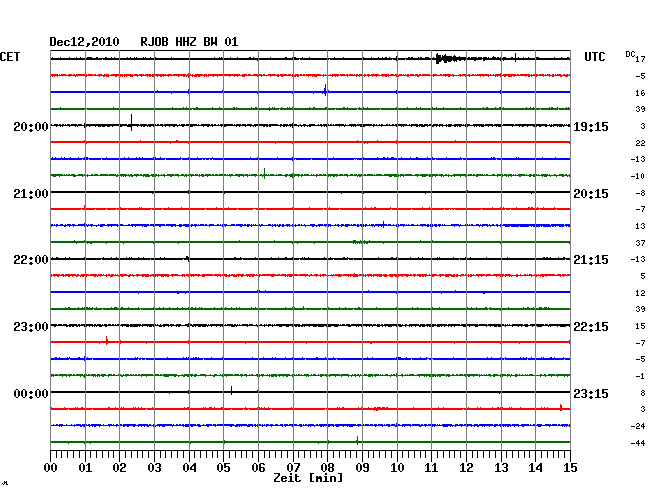The width and height of the screenshot is (650, 494).
Task: Select DC value 12
Action: pos(640,293)
